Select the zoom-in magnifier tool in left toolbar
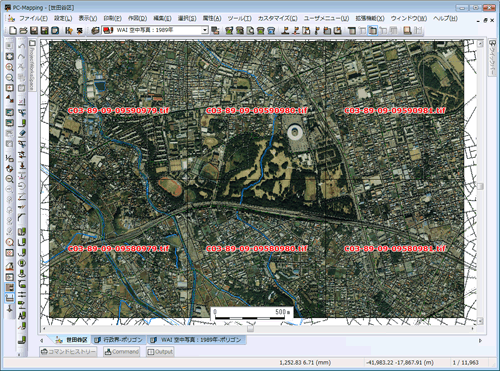 (10, 67)
